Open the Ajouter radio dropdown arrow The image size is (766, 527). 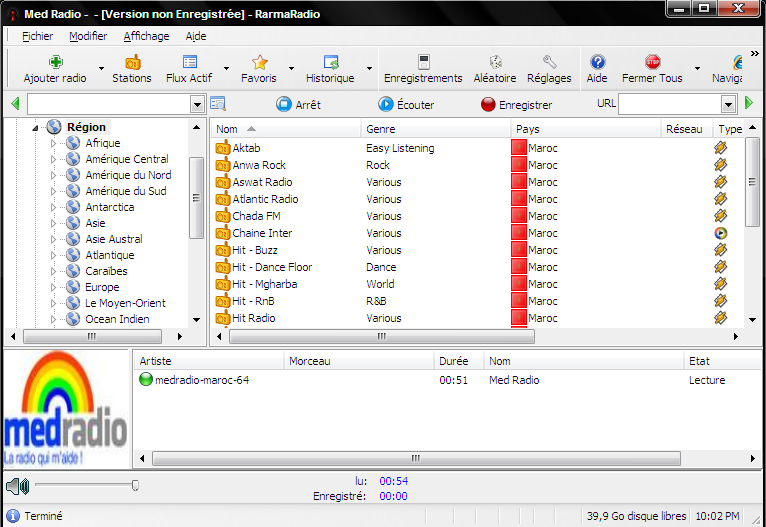101,68
